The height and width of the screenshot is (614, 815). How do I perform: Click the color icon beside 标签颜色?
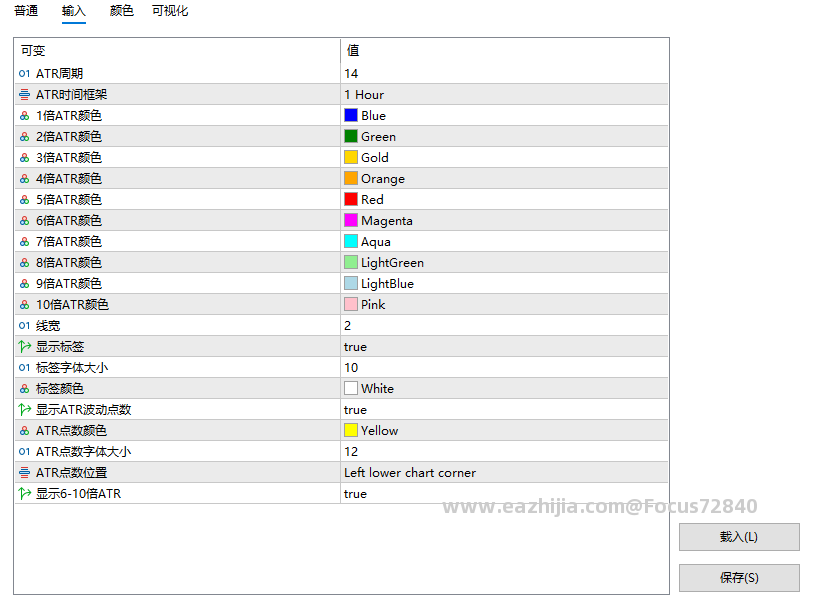click(24, 389)
